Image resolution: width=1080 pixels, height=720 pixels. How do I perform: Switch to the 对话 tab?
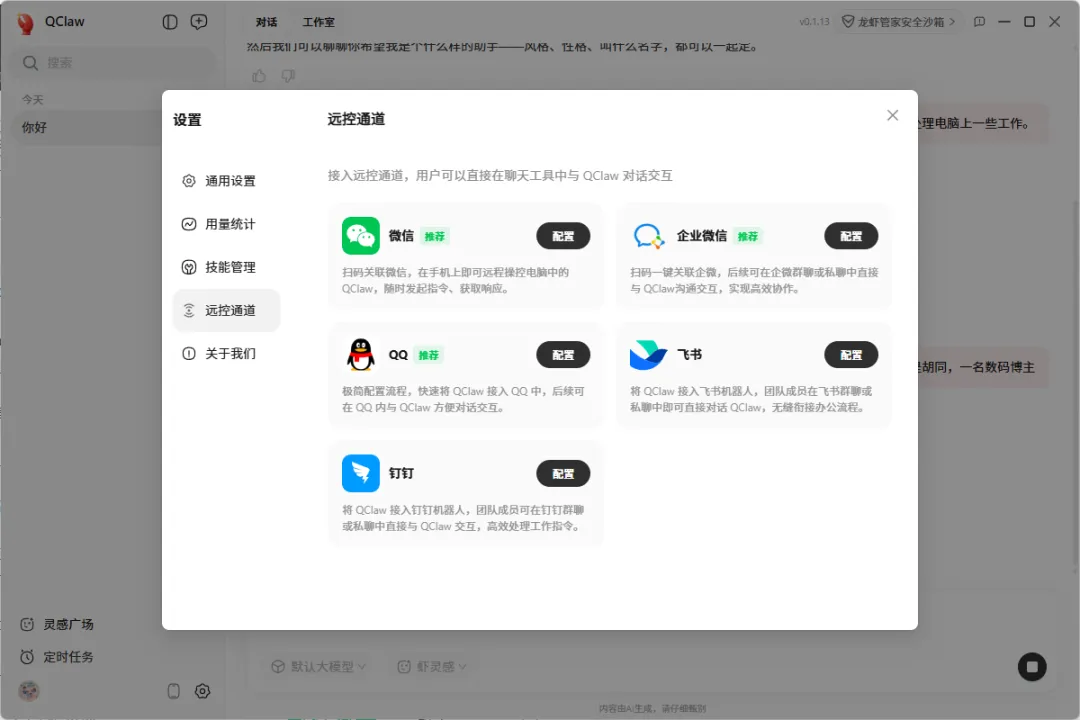click(x=267, y=22)
